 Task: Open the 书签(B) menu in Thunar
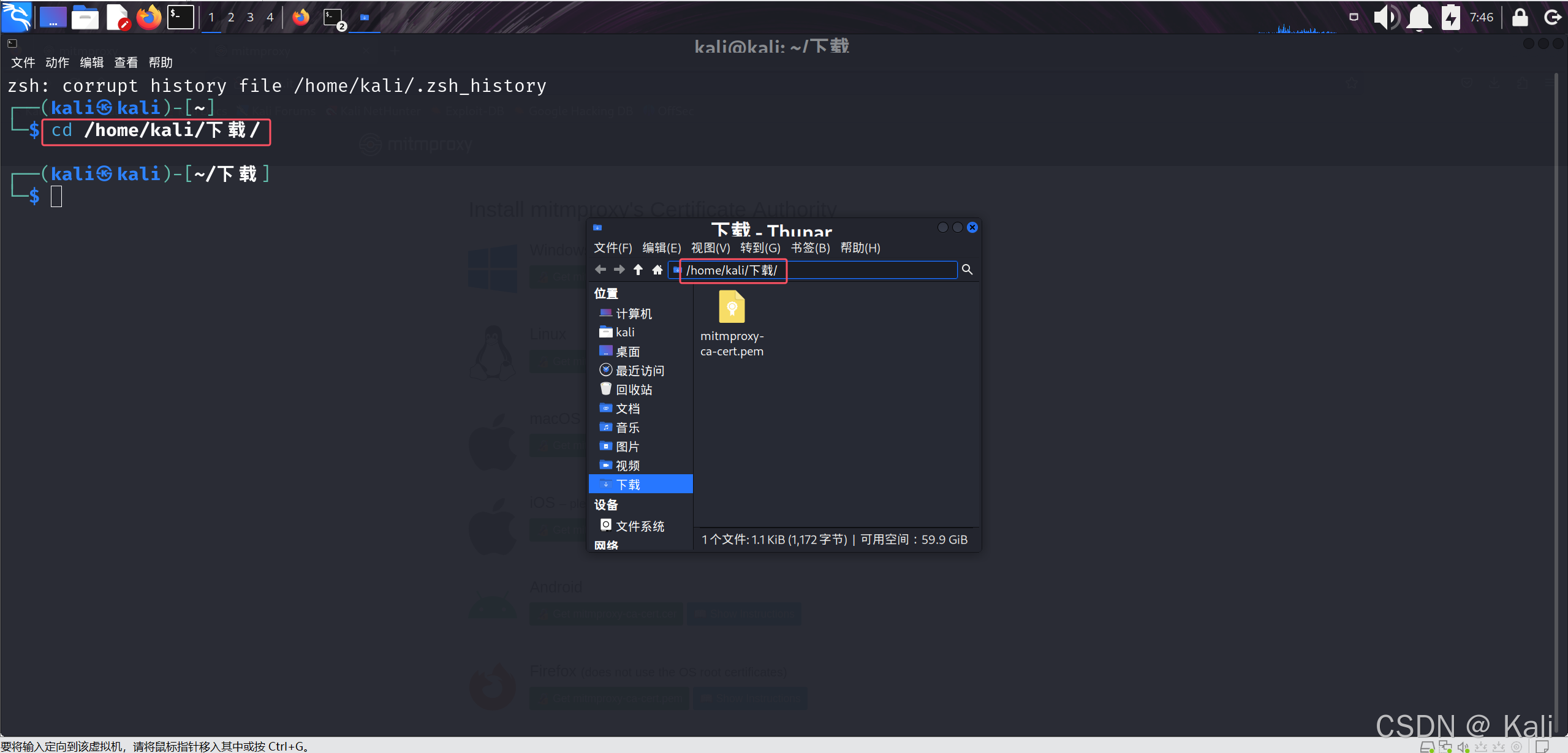point(810,248)
